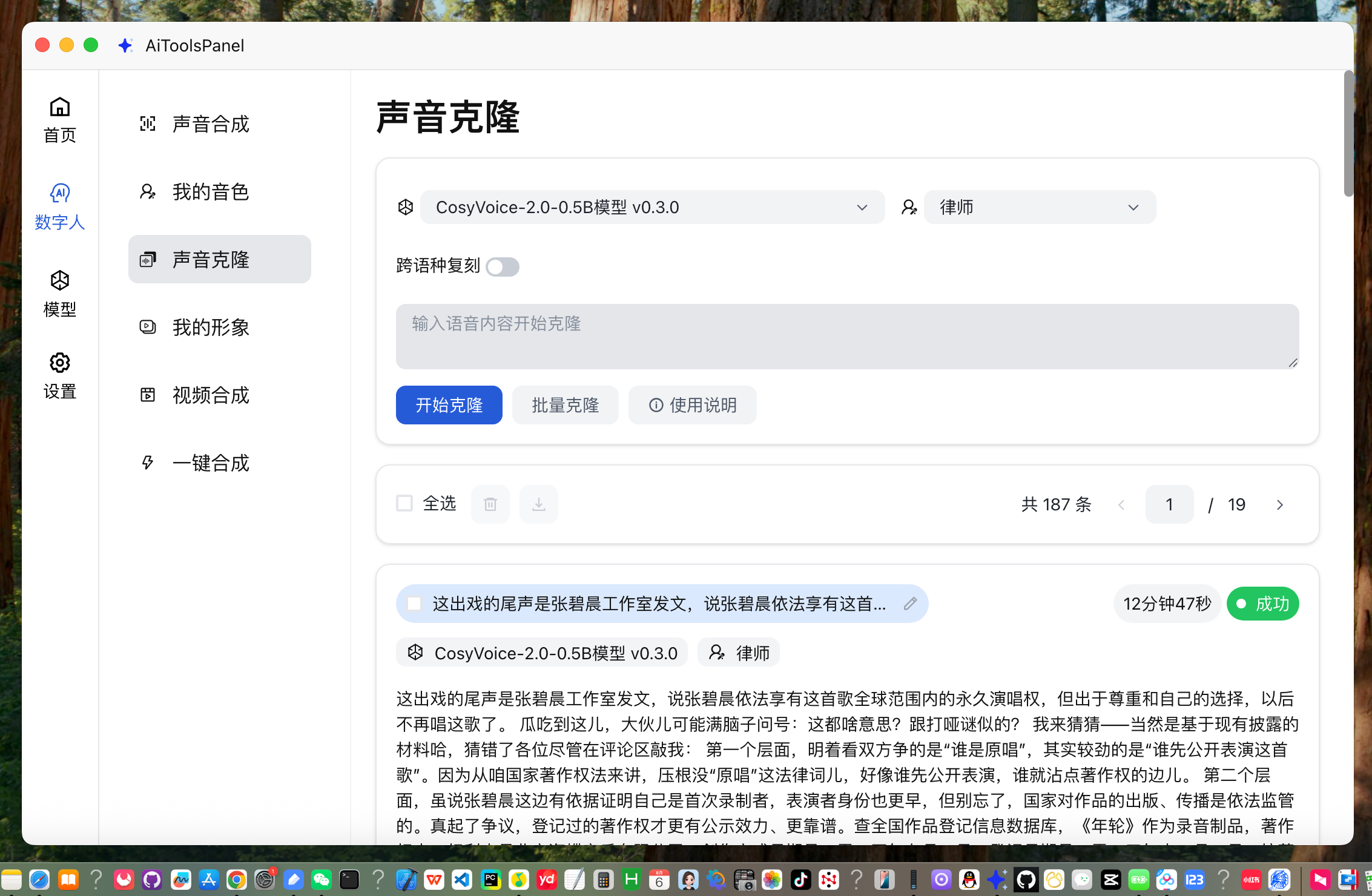
Task: Click the 成功 status badge
Action: 1262,604
